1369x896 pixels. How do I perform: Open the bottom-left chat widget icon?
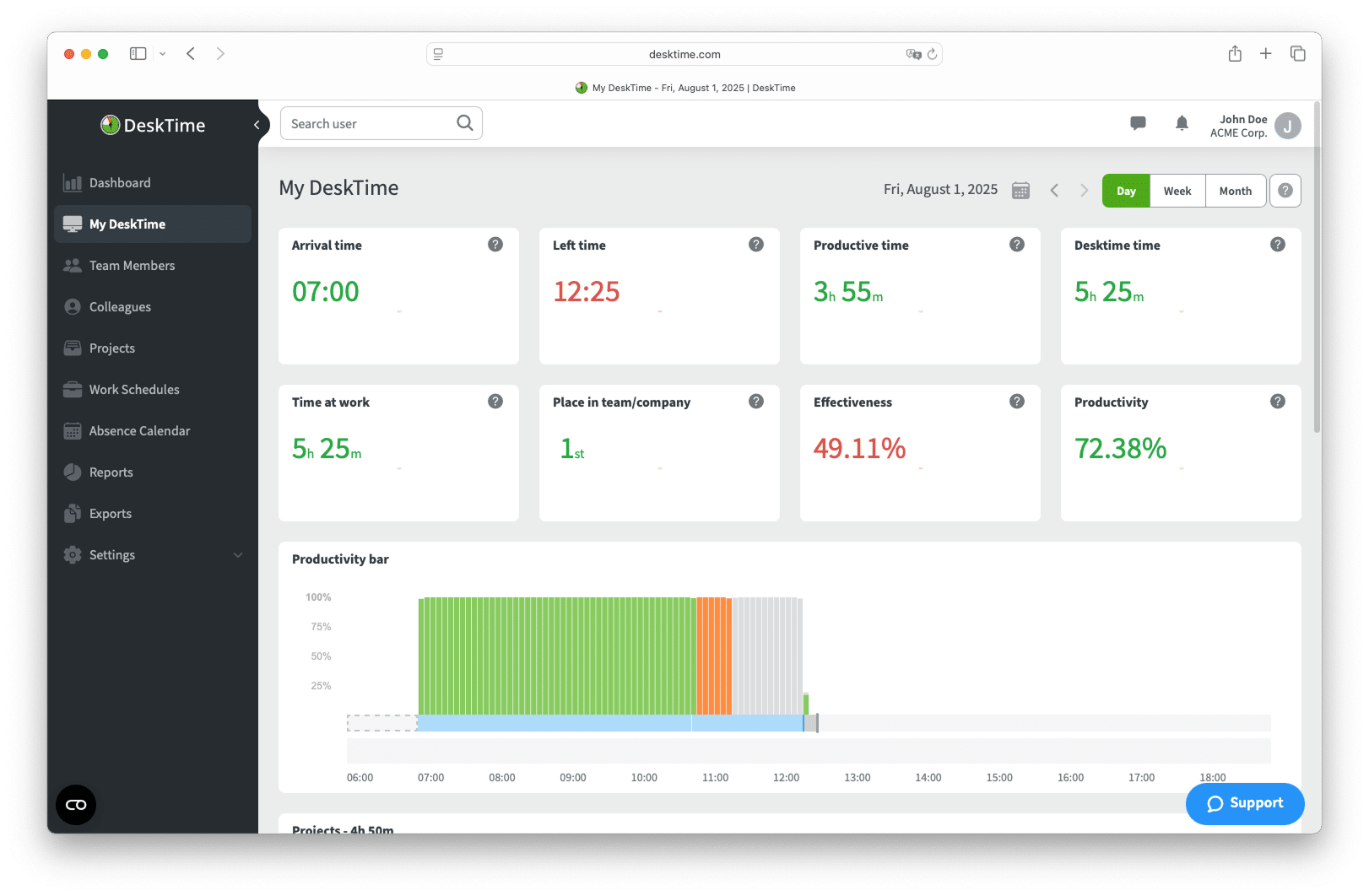76,805
